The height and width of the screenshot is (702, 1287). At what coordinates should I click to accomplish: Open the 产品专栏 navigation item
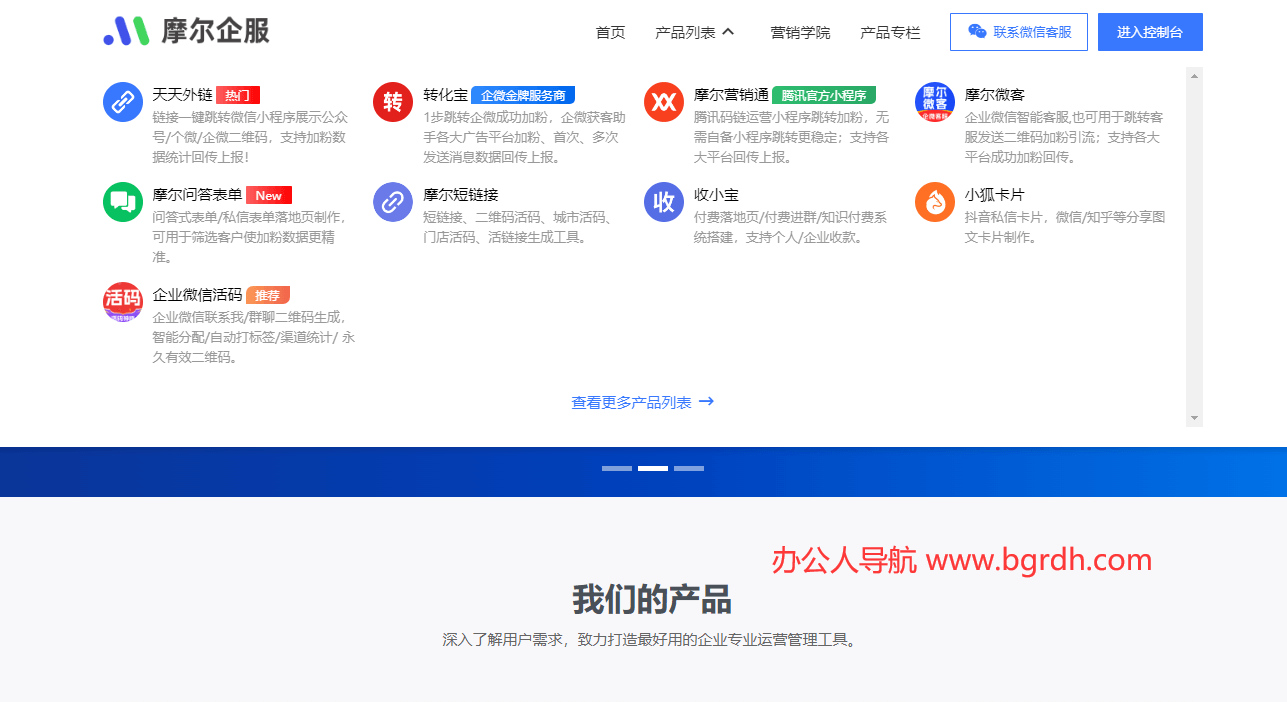[x=891, y=32]
